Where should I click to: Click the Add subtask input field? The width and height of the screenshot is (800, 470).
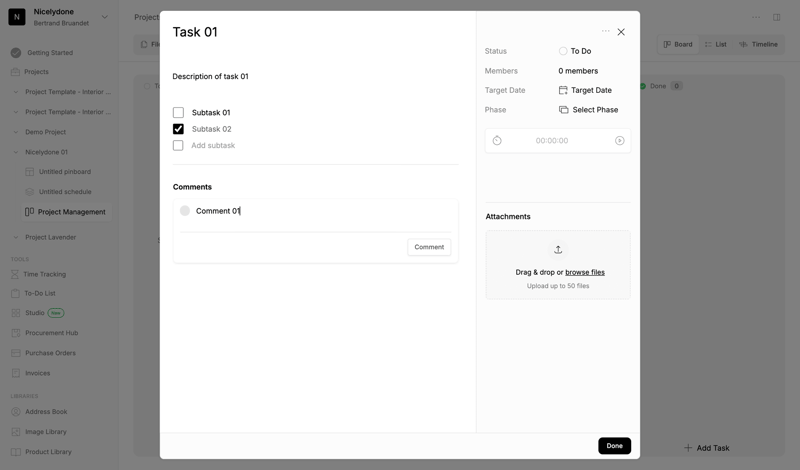tap(213, 145)
